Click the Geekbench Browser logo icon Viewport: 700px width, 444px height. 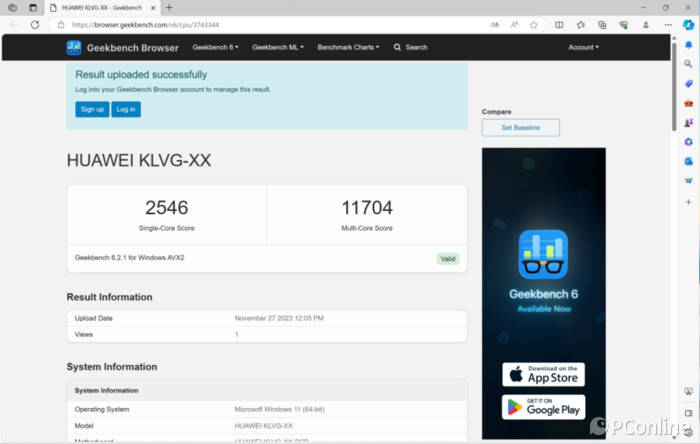click(74, 47)
